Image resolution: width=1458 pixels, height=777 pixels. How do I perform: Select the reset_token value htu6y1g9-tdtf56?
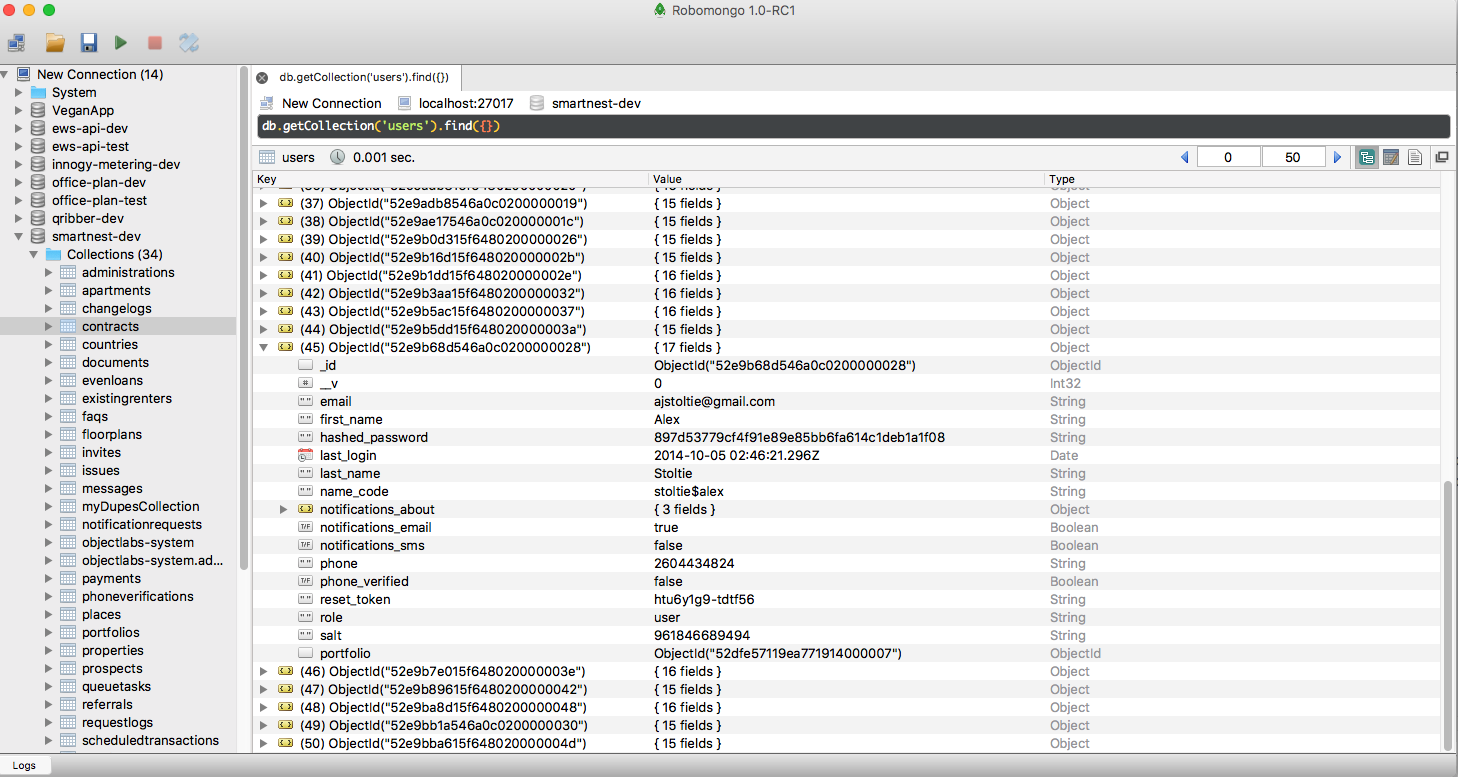[x=704, y=599]
